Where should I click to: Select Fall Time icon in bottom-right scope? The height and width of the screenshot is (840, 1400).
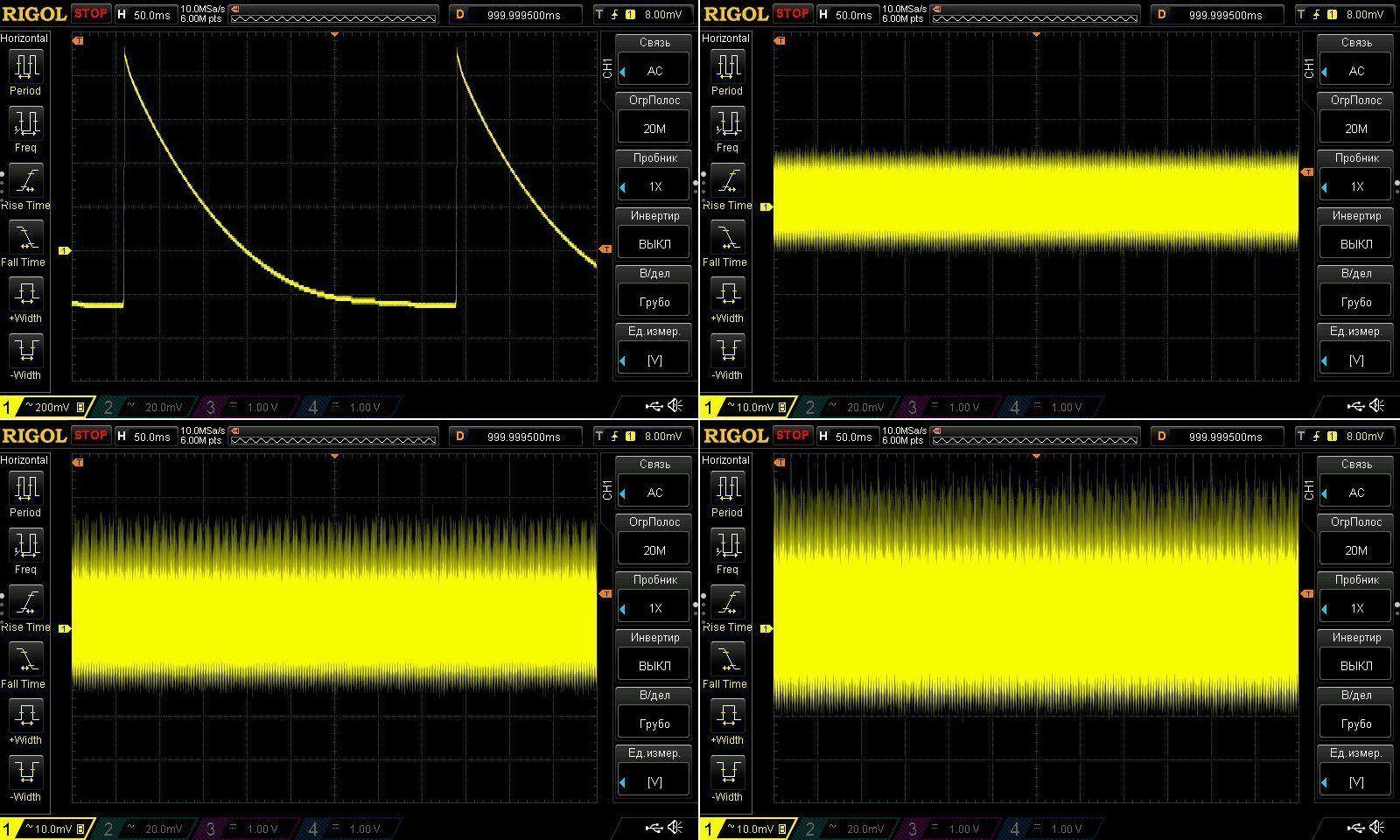click(x=727, y=660)
